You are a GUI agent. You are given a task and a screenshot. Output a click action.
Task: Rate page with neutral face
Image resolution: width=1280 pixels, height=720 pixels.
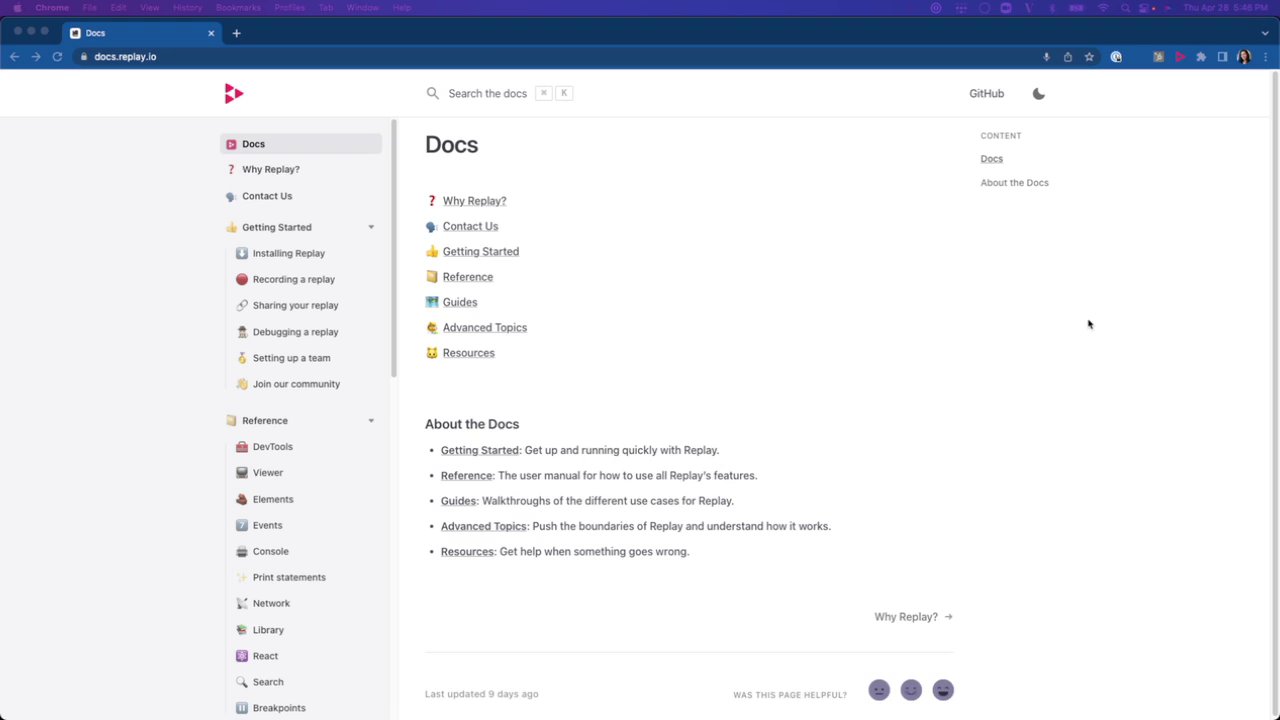click(x=879, y=690)
